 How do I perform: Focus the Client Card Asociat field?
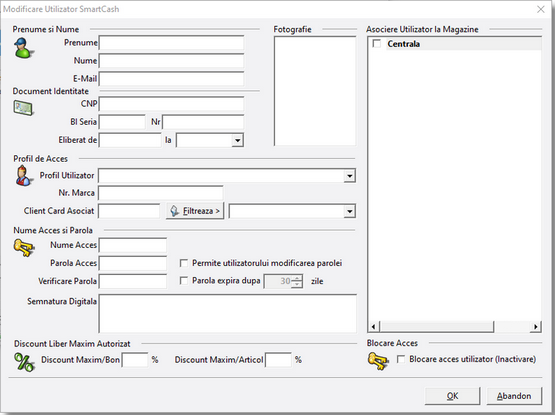[129, 211]
